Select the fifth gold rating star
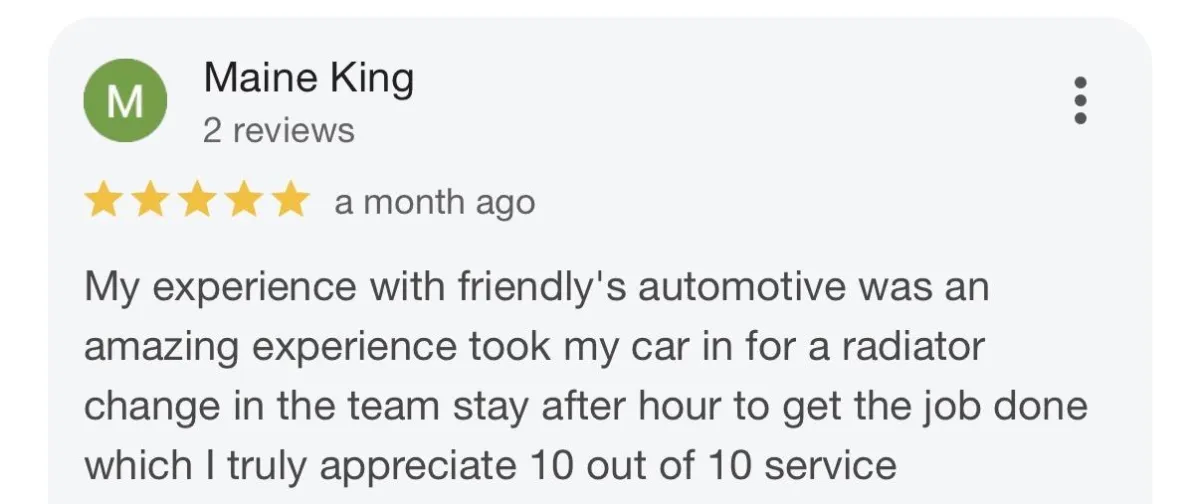This screenshot has height=504, width=1200. tap(290, 201)
